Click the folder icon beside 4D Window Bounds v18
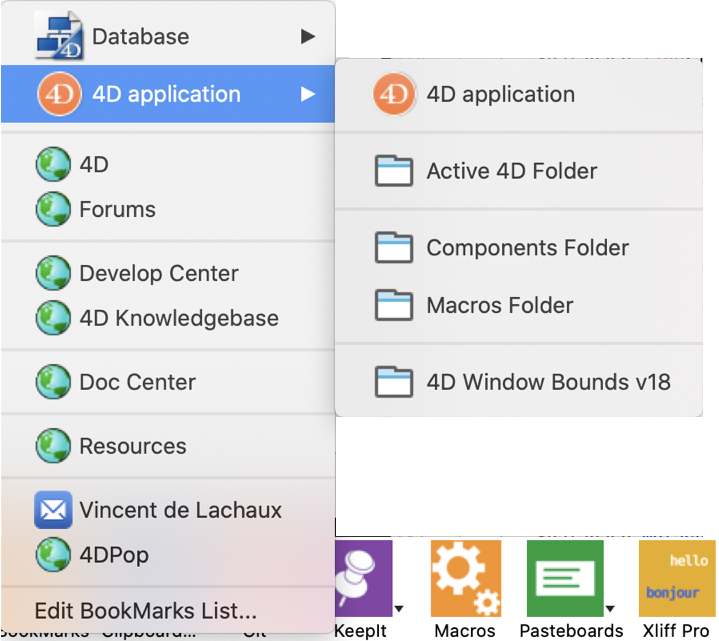719x641 pixels. [x=394, y=381]
